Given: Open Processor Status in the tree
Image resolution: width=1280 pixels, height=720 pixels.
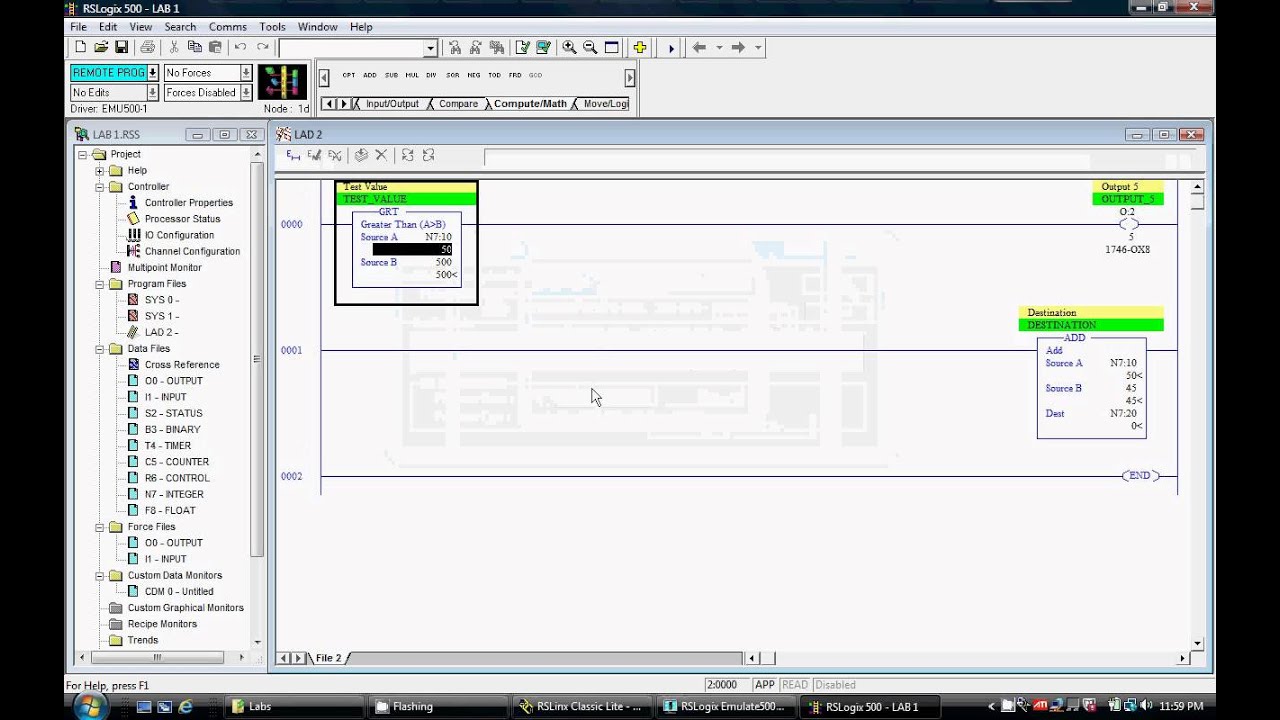Looking at the screenshot, I should coord(182,219).
